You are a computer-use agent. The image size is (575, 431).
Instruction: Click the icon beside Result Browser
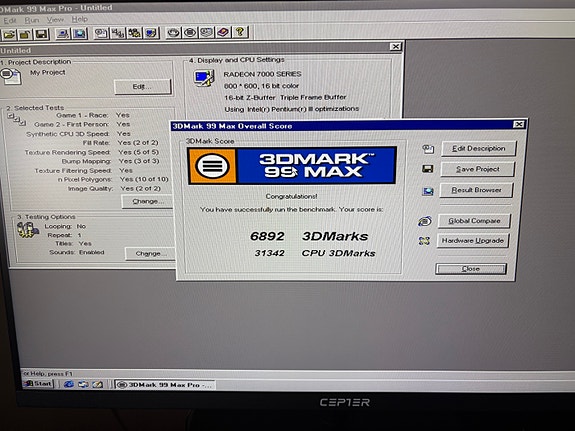[x=428, y=191]
